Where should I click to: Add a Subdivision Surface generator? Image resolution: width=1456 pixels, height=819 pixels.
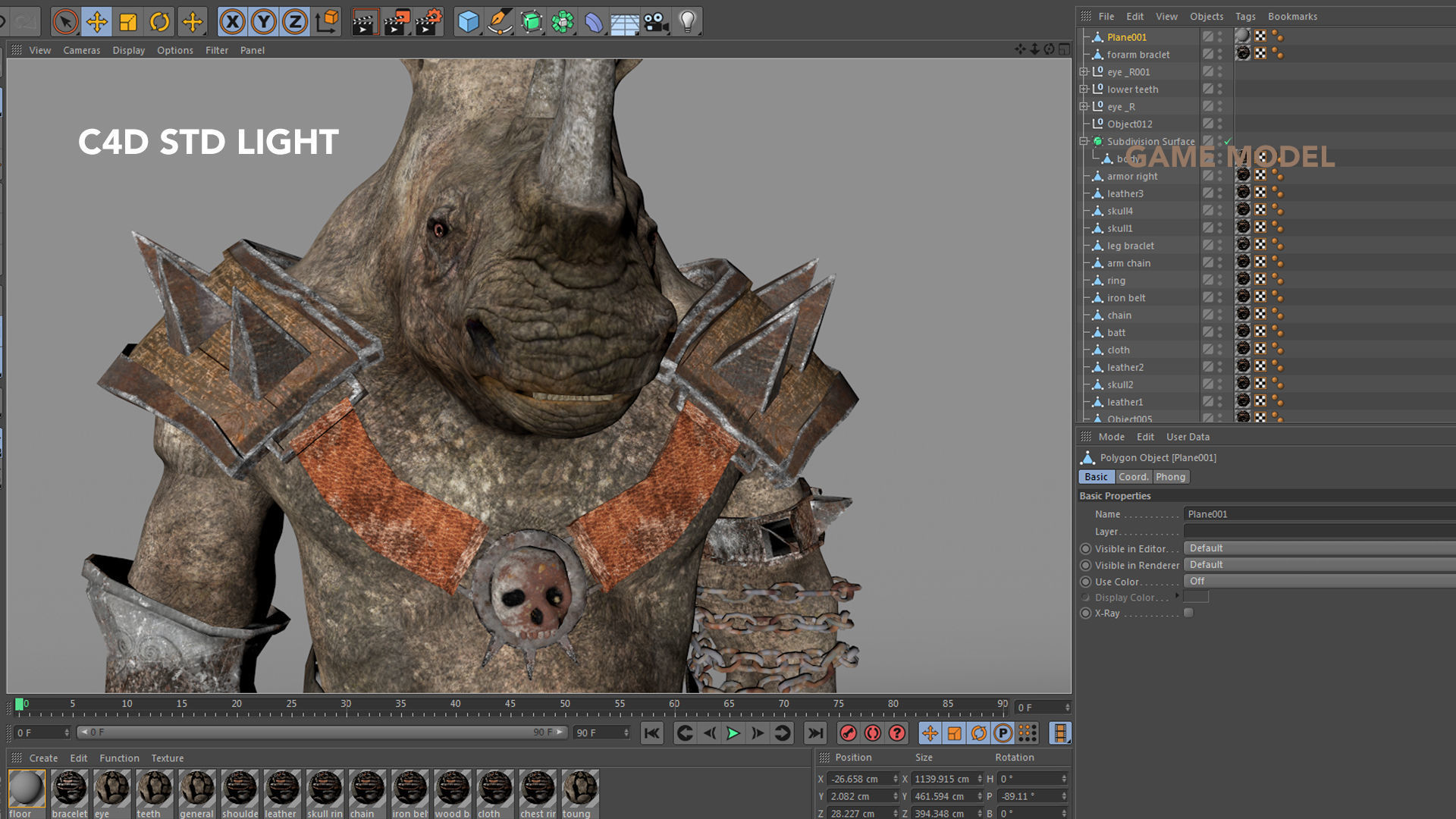532,22
